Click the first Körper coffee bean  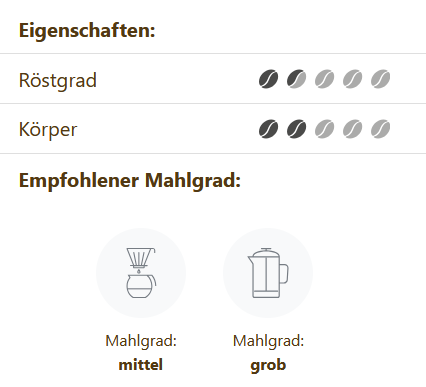coord(268,129)
